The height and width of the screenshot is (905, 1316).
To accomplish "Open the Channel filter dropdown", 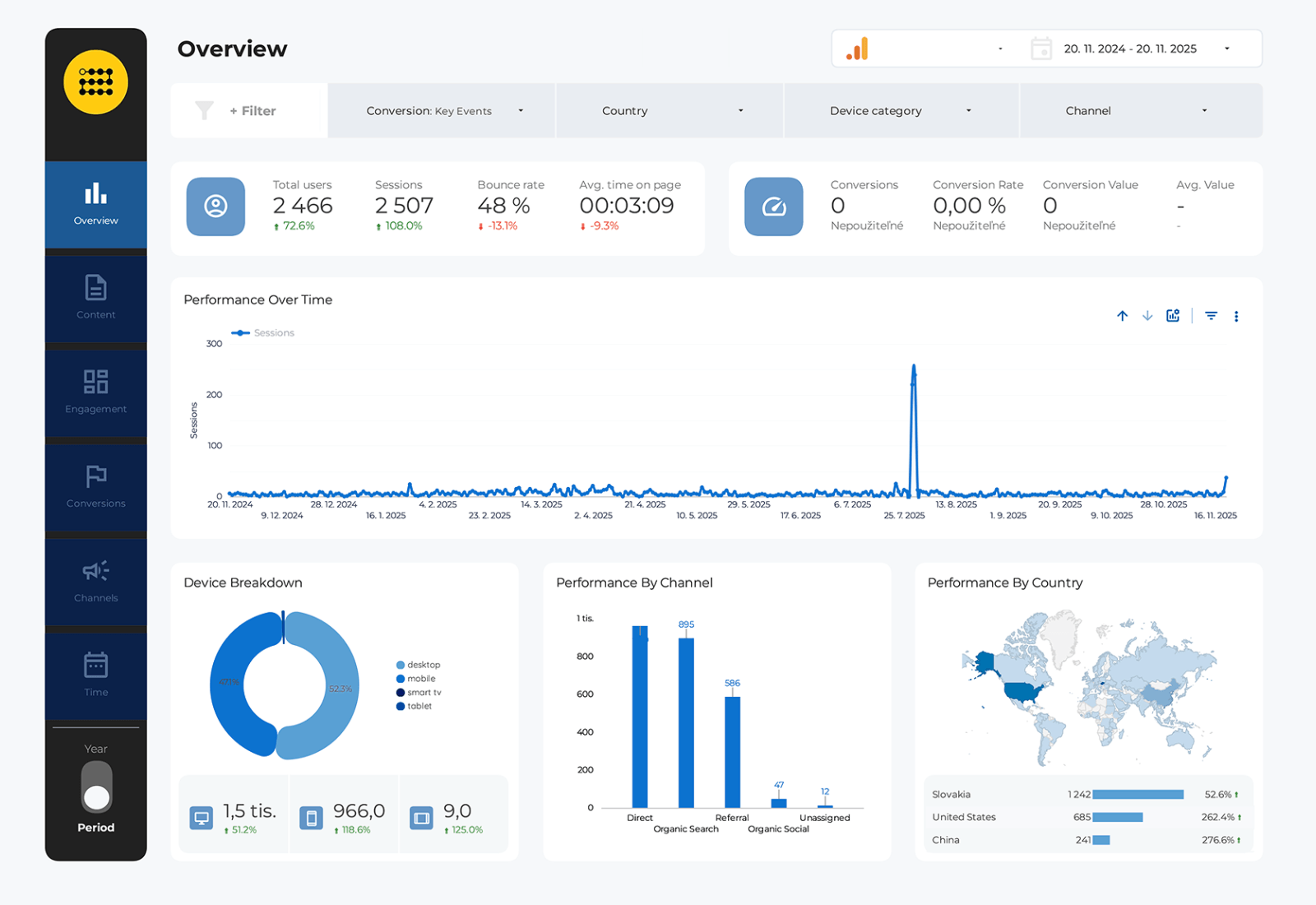I will coord(1141,110).
